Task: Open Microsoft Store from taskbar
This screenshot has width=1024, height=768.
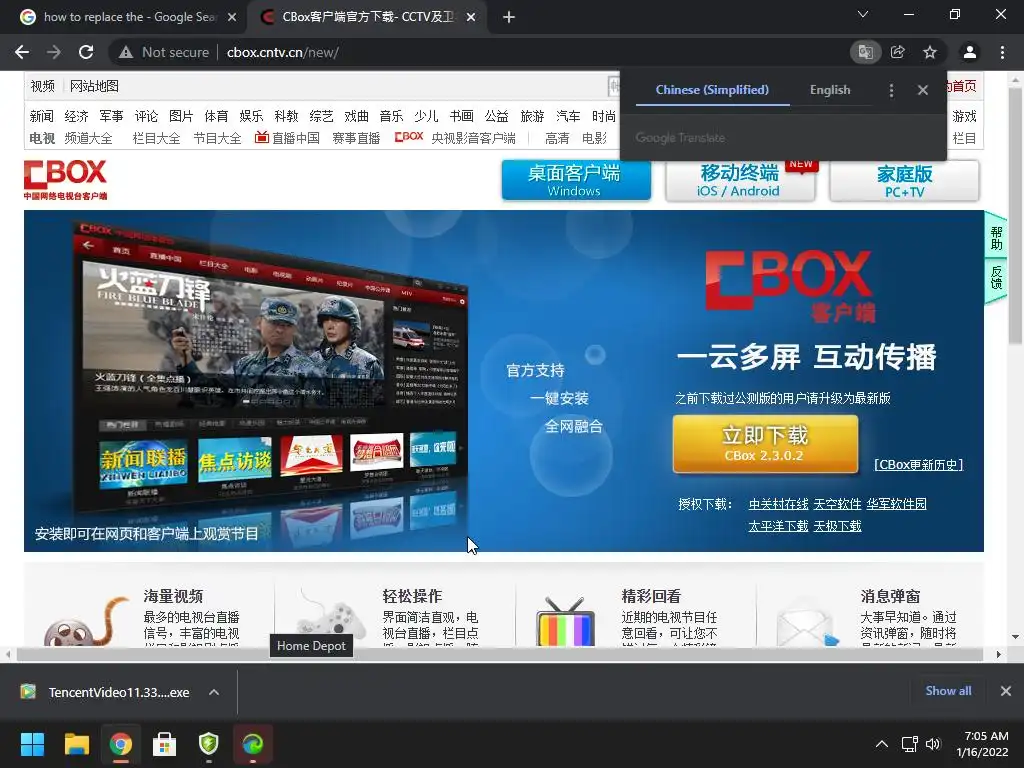Action: (x=164, y=744)
